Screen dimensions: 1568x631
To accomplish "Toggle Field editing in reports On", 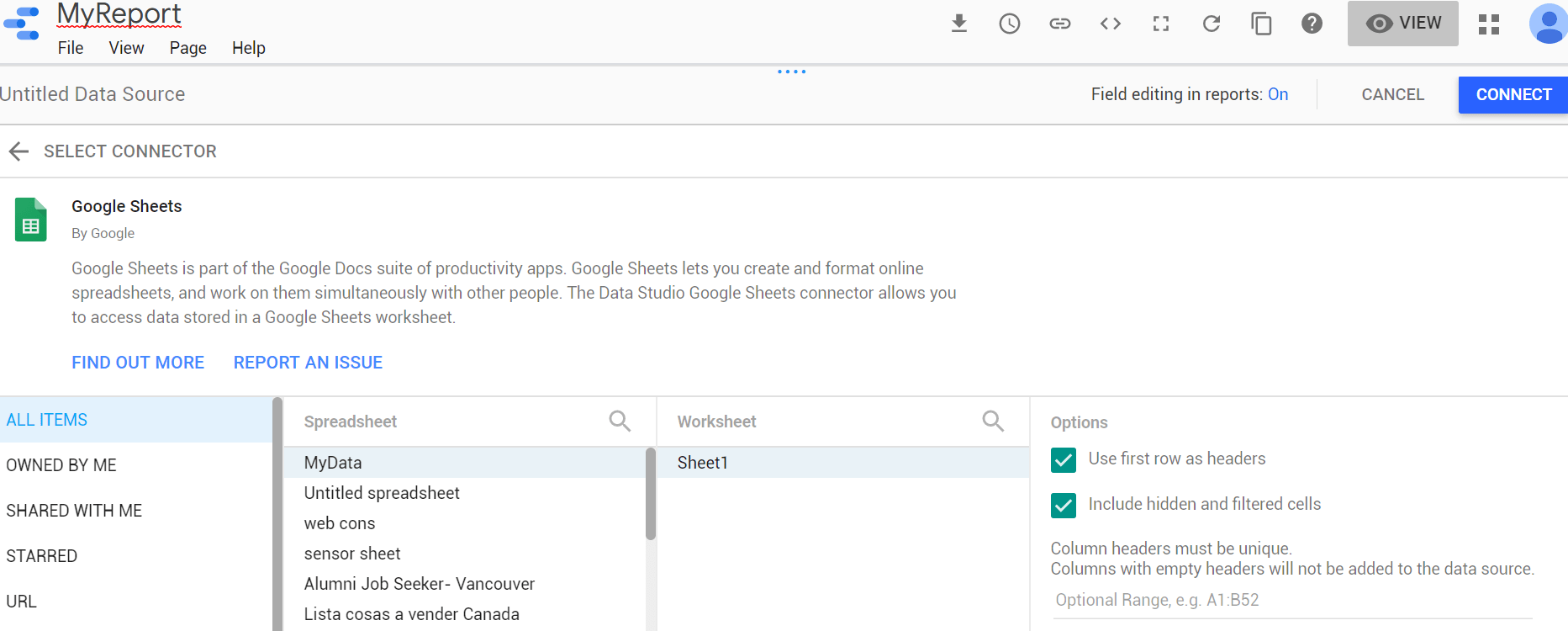I will click(1278, 94).
